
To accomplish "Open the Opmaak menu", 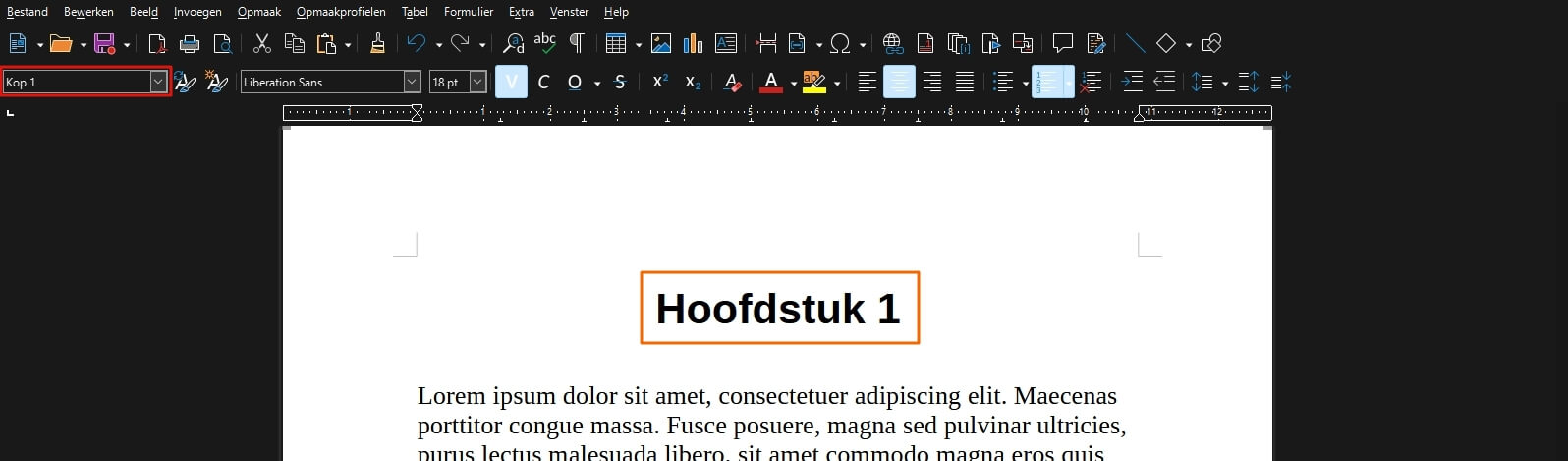I will 258,12.
